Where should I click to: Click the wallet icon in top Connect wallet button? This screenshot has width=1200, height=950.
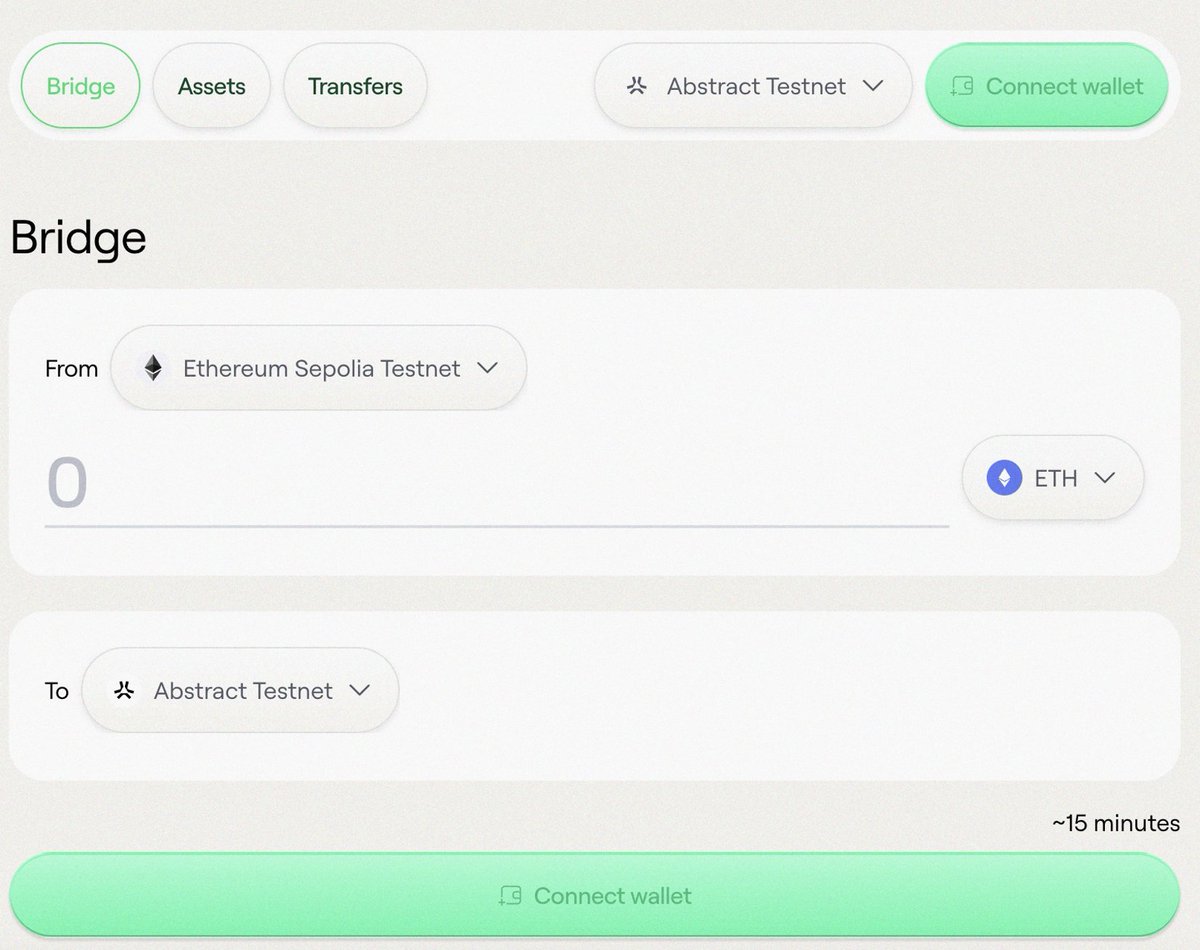pos(963,86)
